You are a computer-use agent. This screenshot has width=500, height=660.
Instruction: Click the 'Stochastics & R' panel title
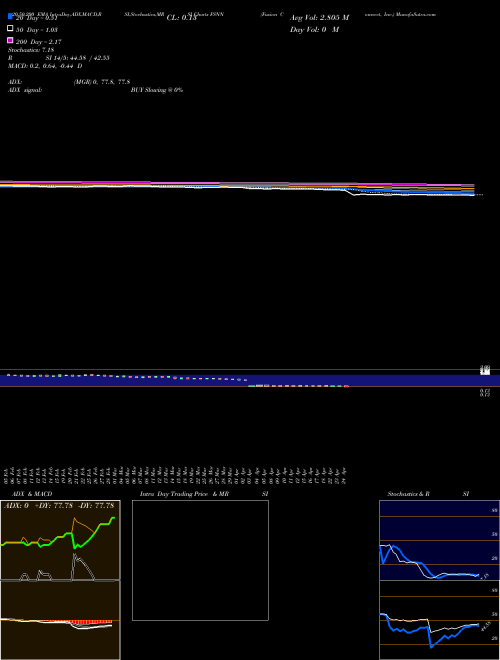(x=408, y=494)
